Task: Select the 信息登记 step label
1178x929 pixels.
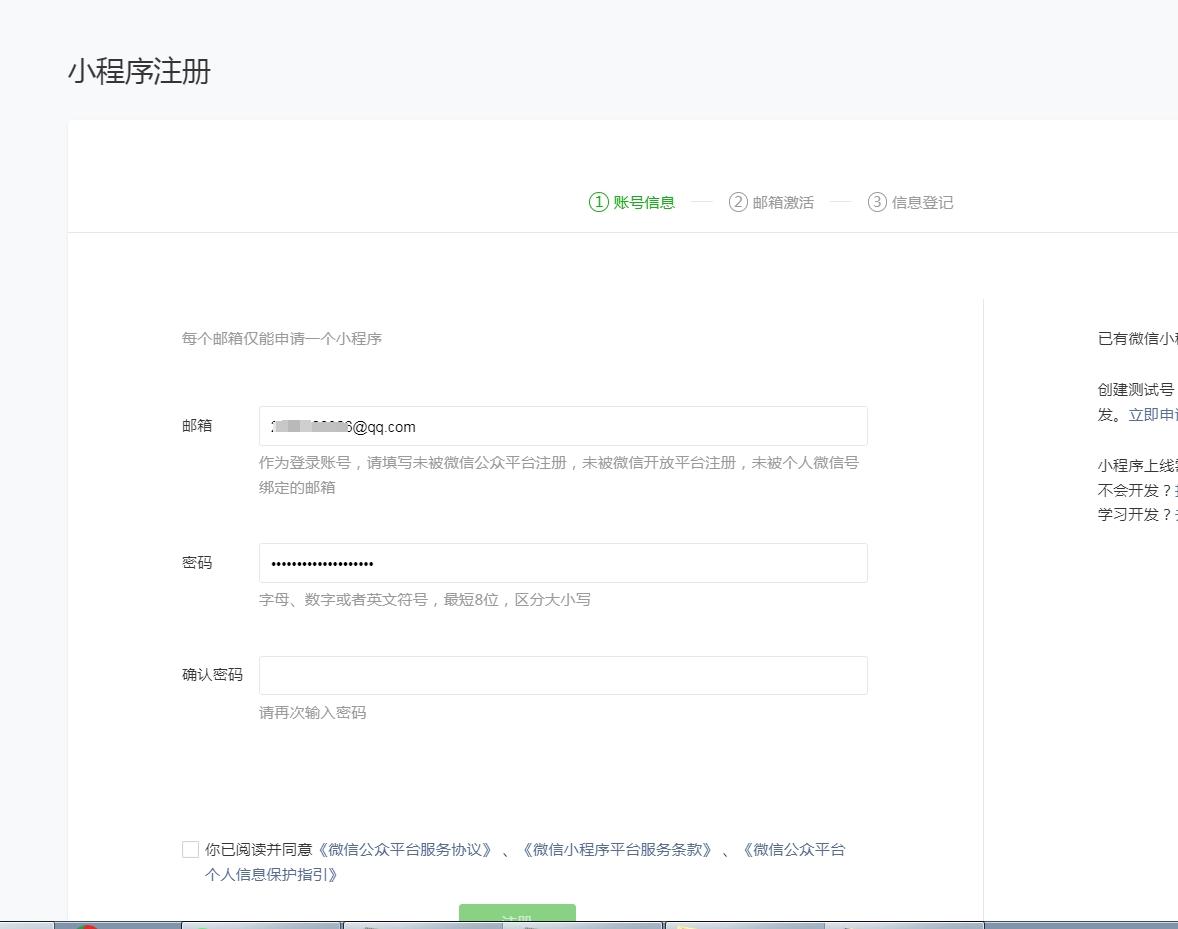Action: 922,202
